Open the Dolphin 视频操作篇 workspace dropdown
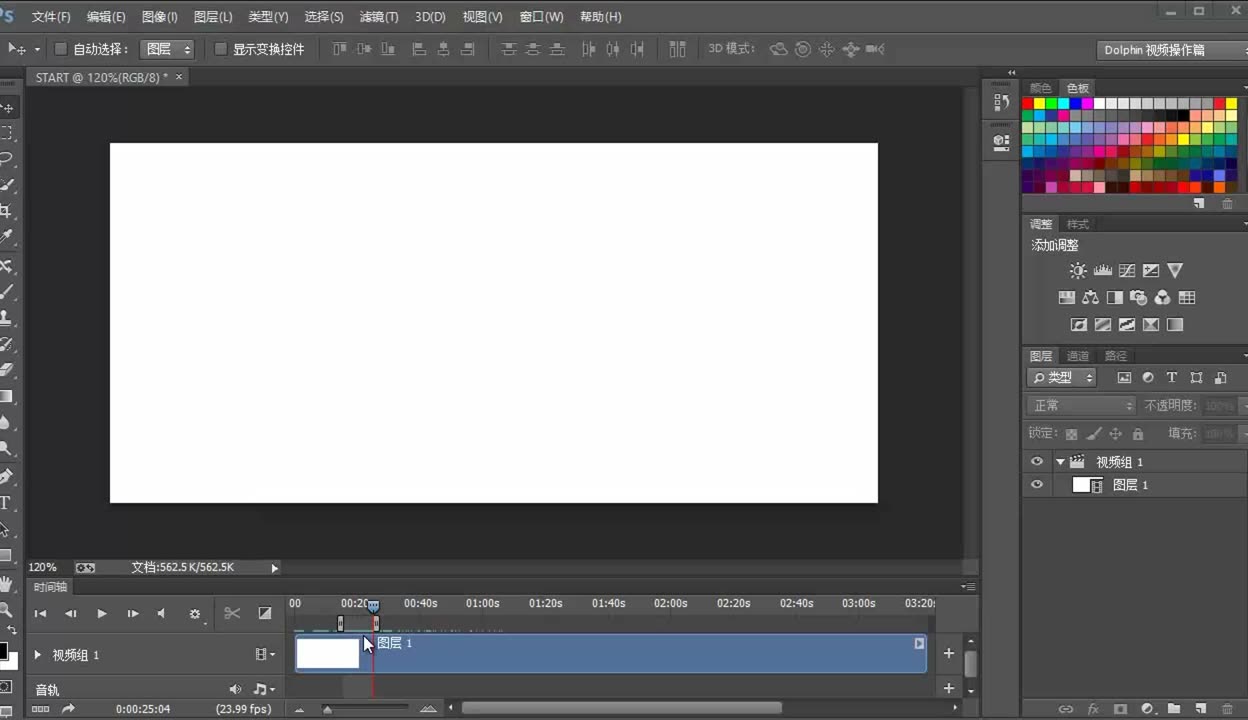 tap(1172, 49)
